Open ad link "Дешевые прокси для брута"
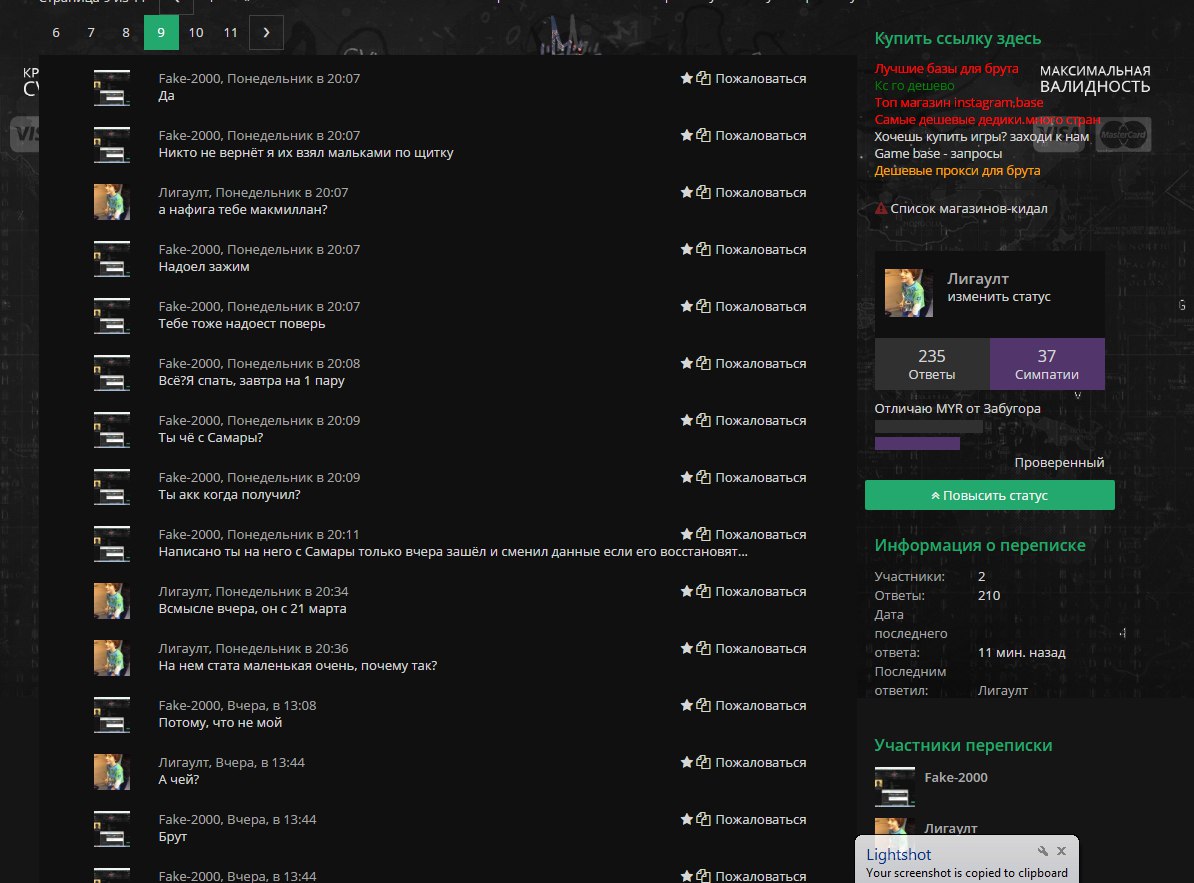Image resolution: width=1194 pixels, height=883 pixels. 957,171
